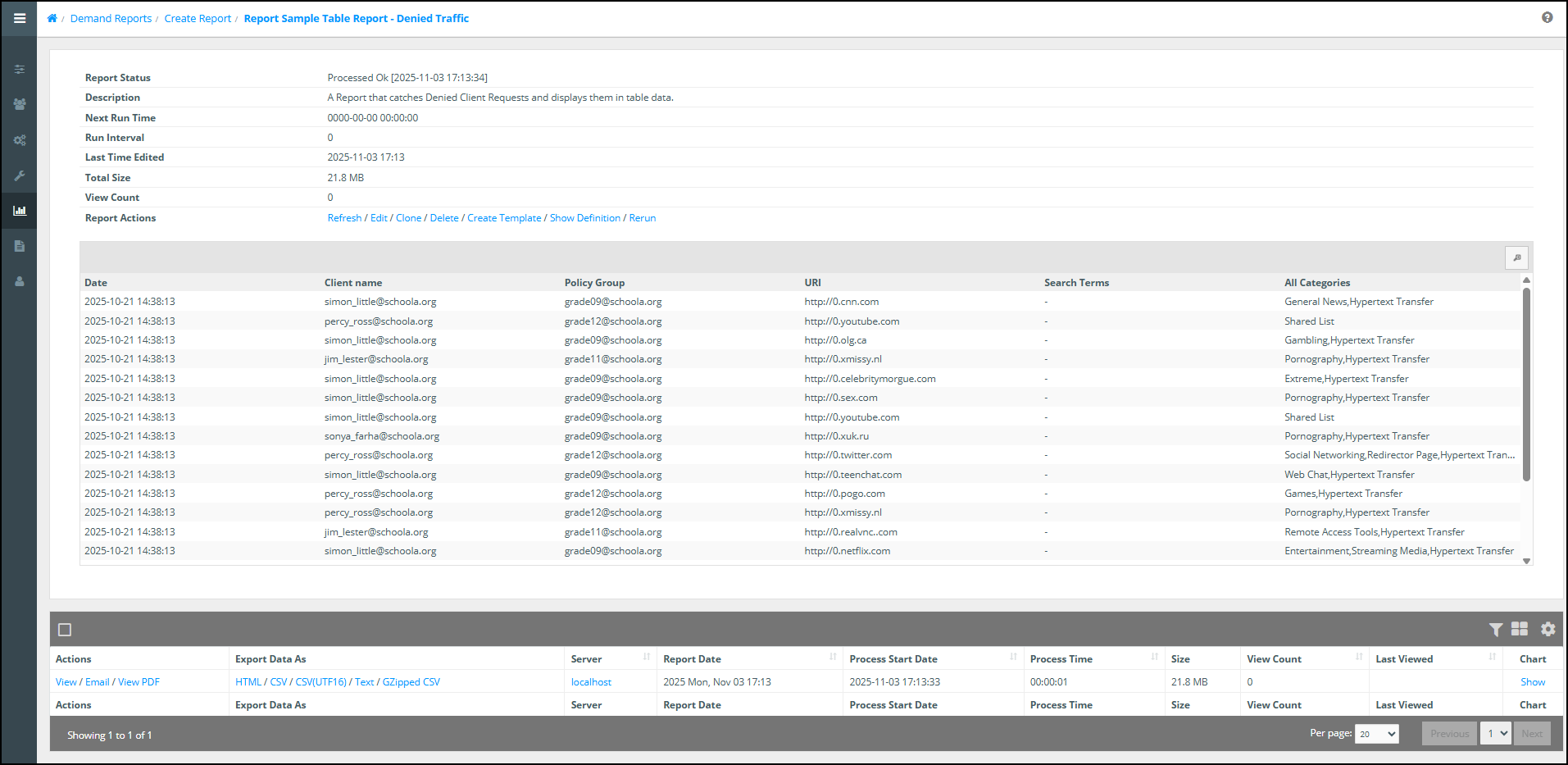Select the sonya_farha@schoola.org cell

click(382, 436)
